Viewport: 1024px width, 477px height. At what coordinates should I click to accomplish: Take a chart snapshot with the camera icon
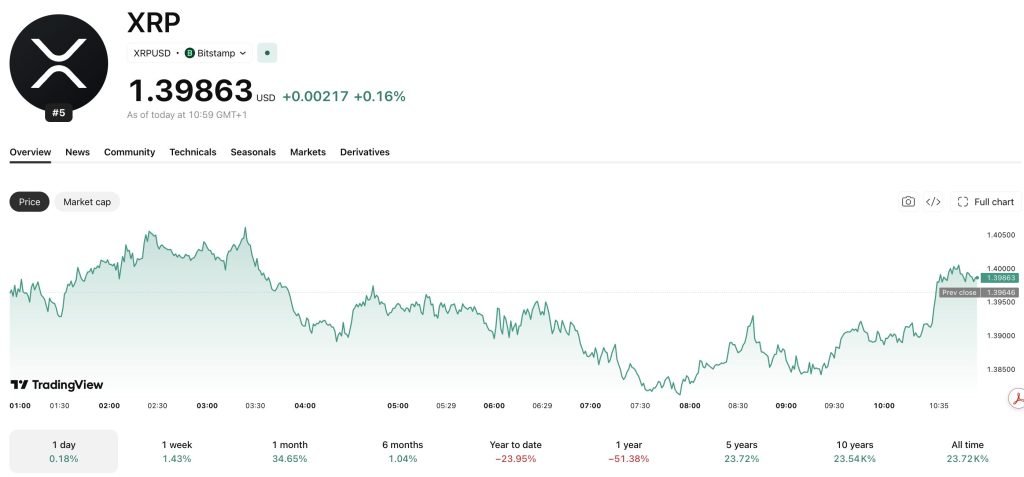click(908, 202)
